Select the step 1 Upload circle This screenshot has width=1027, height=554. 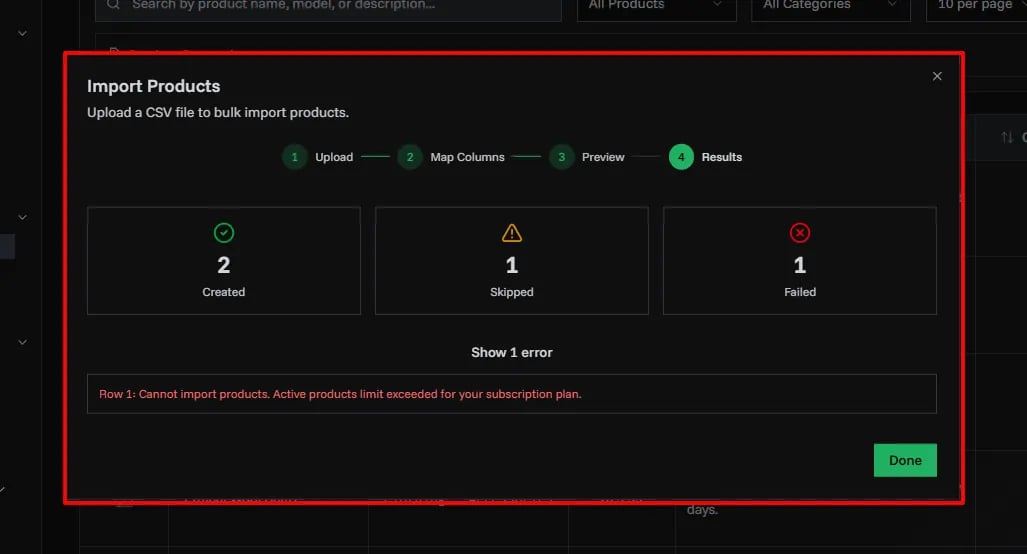click(294, 157)
